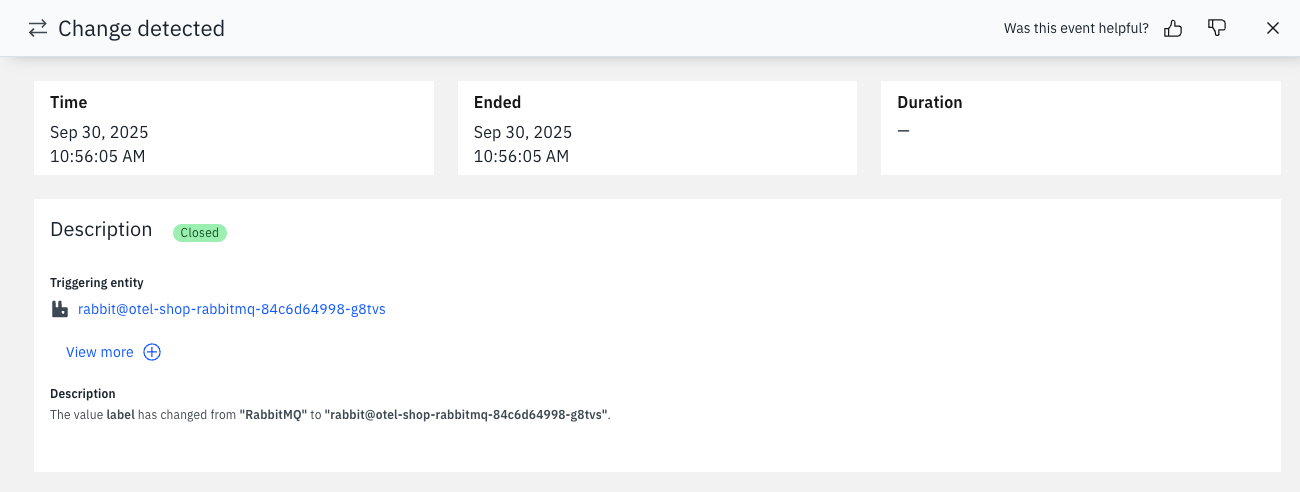This screenshot has width=1300, height=492.
Task: Click the thumbs down not helpful icon
Action: 1217,28
